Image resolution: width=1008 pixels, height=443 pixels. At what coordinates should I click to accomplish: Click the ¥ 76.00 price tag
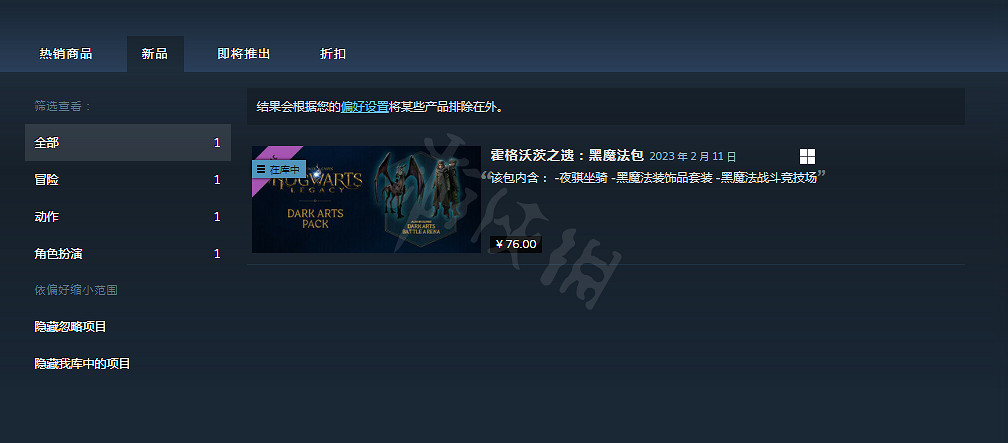[516, 244]
